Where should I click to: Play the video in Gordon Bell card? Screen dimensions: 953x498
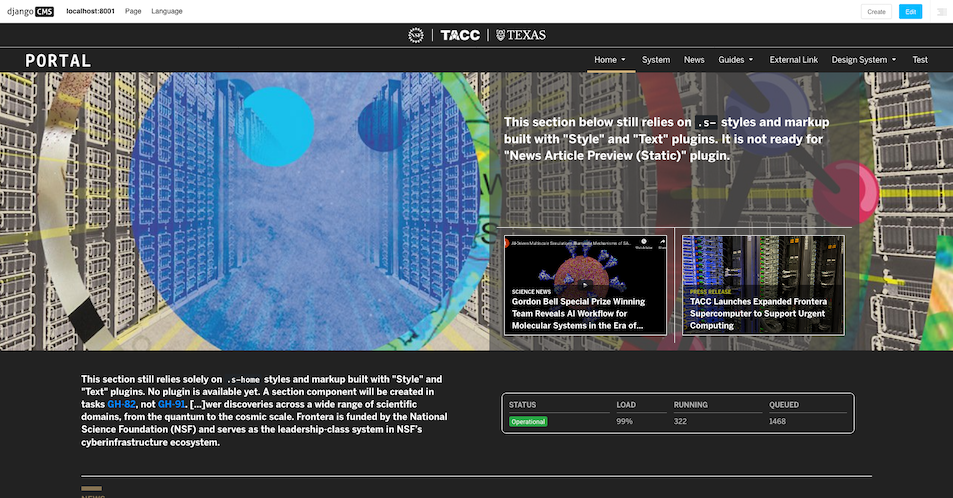585,285
